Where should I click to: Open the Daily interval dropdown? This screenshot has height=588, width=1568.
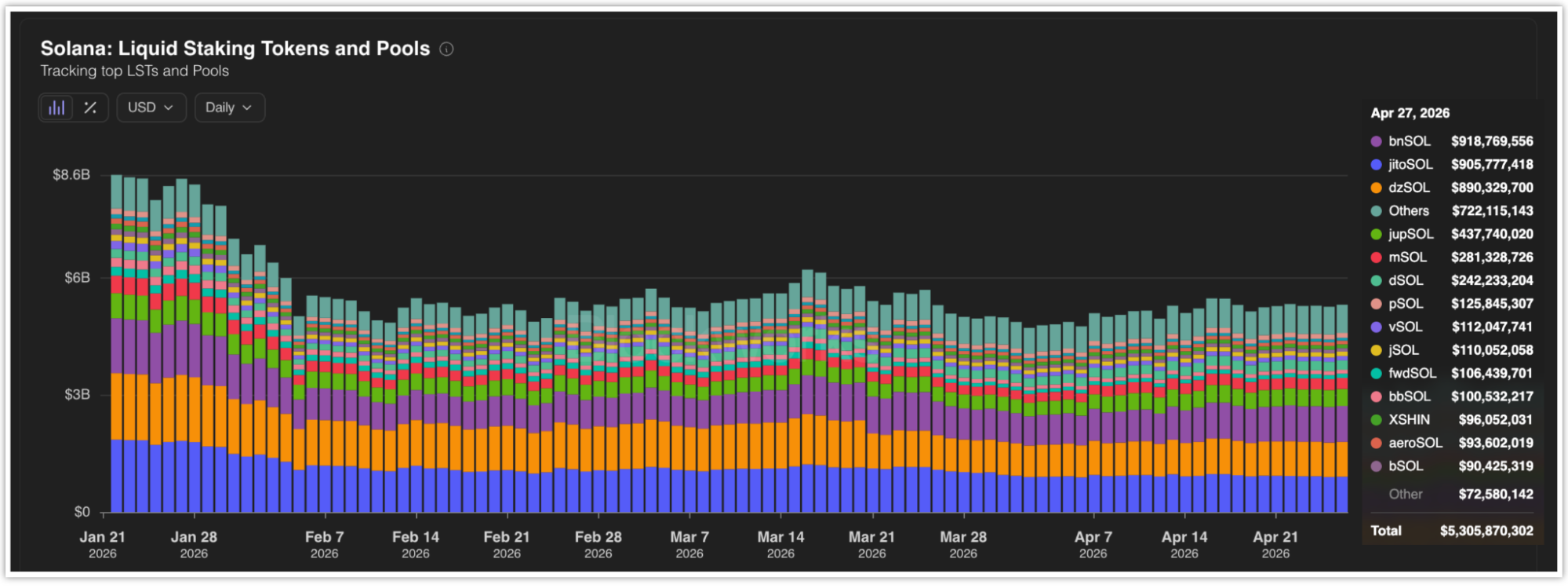click(229, 108)
